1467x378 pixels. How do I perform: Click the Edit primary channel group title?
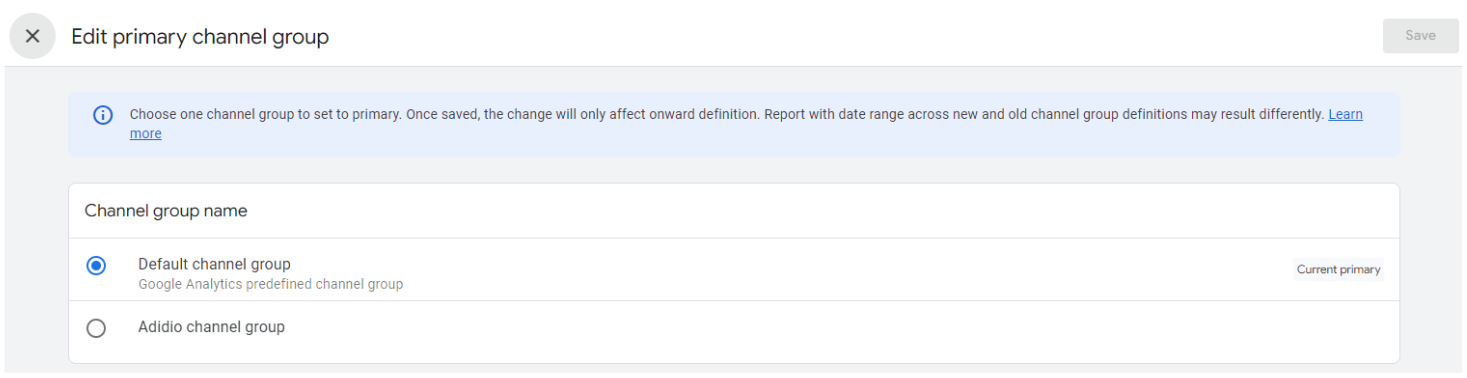(200, 37)
